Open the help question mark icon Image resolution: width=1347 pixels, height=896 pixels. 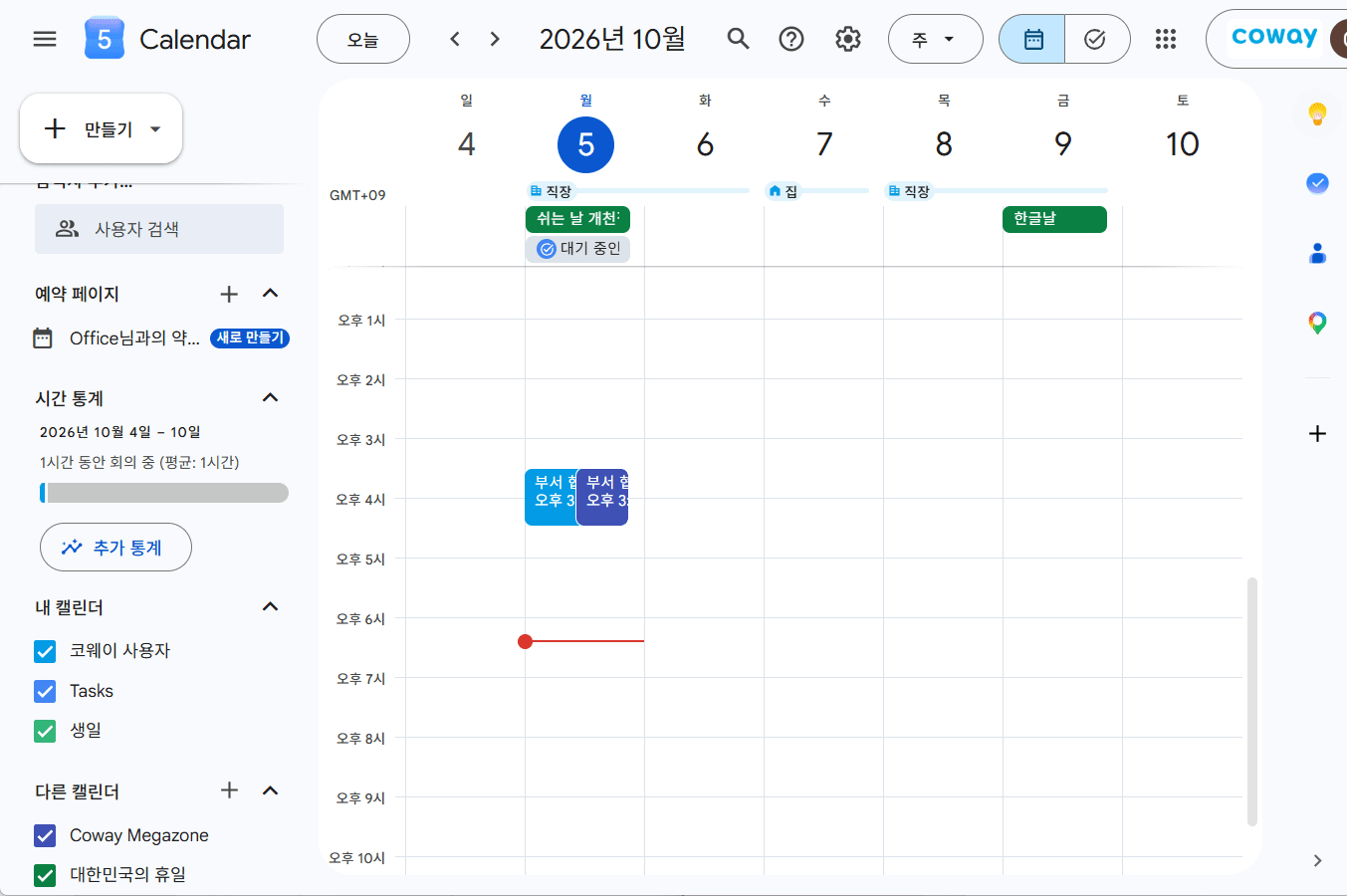(x=791, y=39)
